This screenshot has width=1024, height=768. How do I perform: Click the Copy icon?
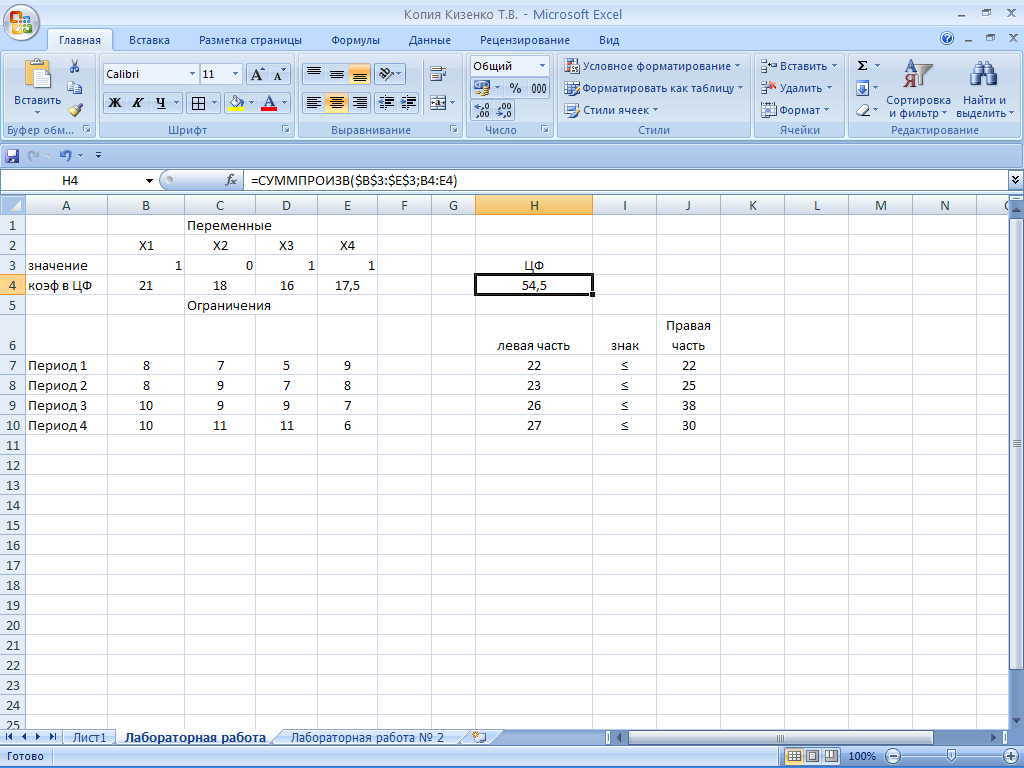74,88
